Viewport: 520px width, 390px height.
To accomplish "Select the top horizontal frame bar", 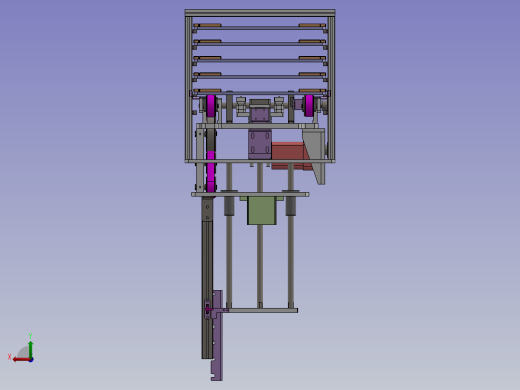I will point(260,13).
